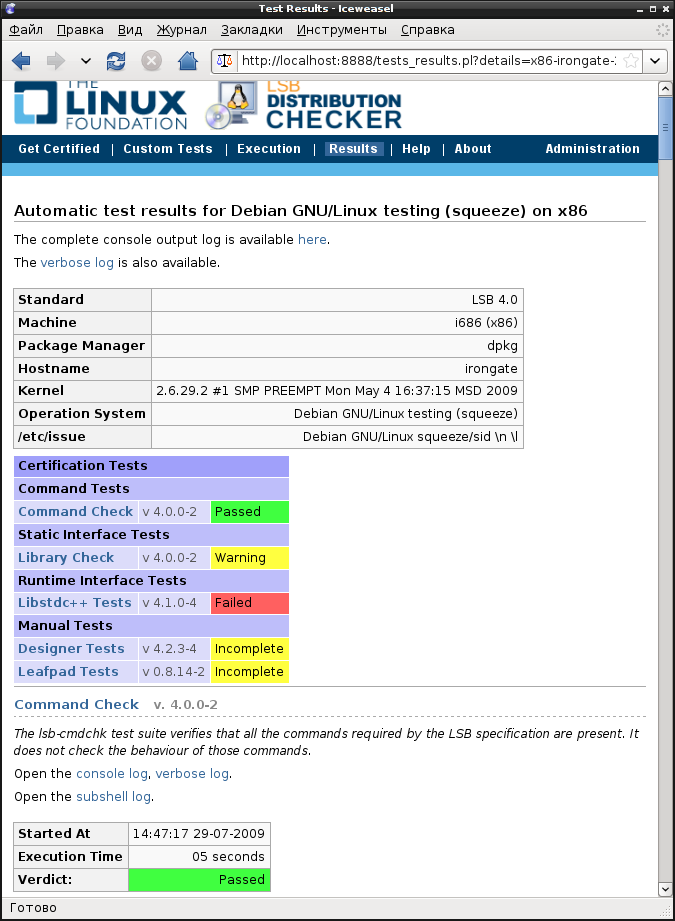Viewport: 675px width, 921px height.
Task: Open the Закладки menu
Action: pos(251,30)
